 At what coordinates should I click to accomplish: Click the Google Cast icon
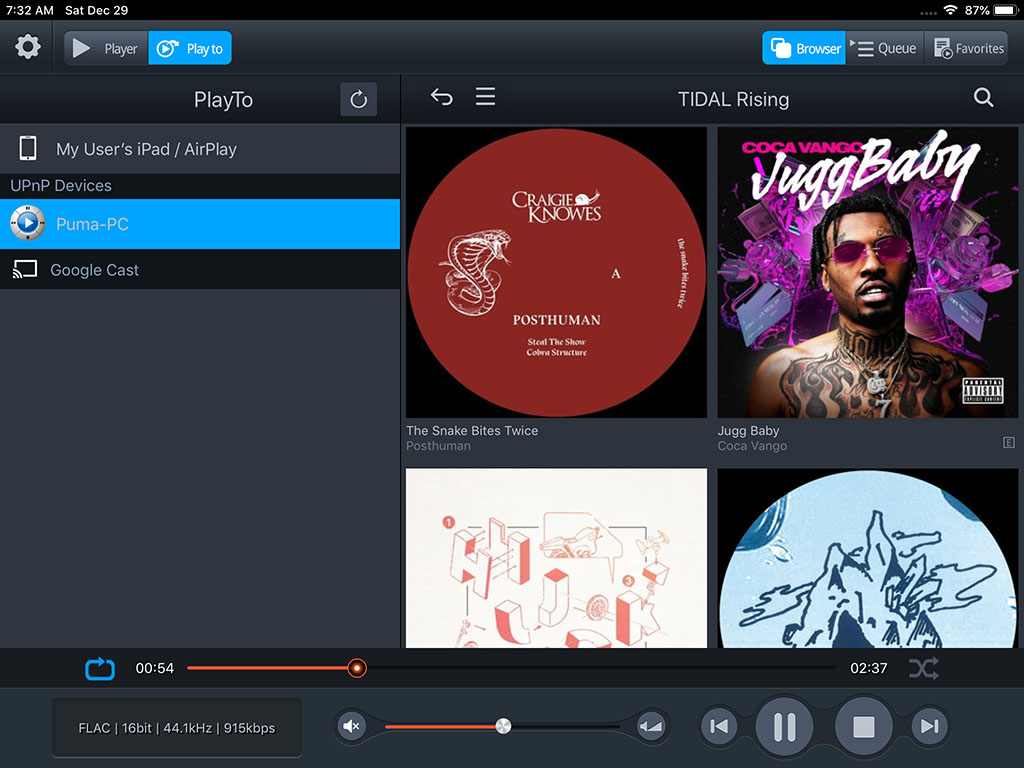[x=25, y=269]
